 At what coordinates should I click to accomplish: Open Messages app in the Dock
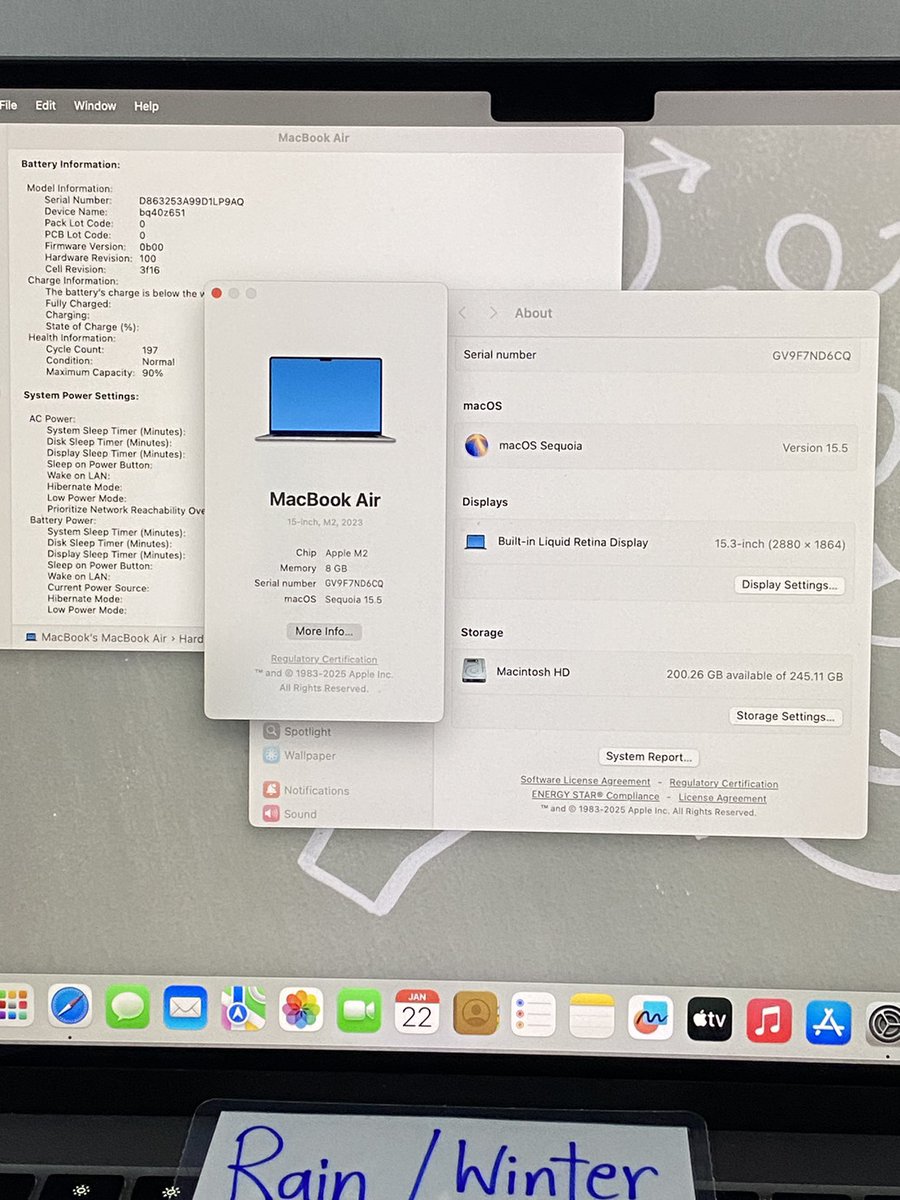pyautogui.click(x=128, y=1007)
